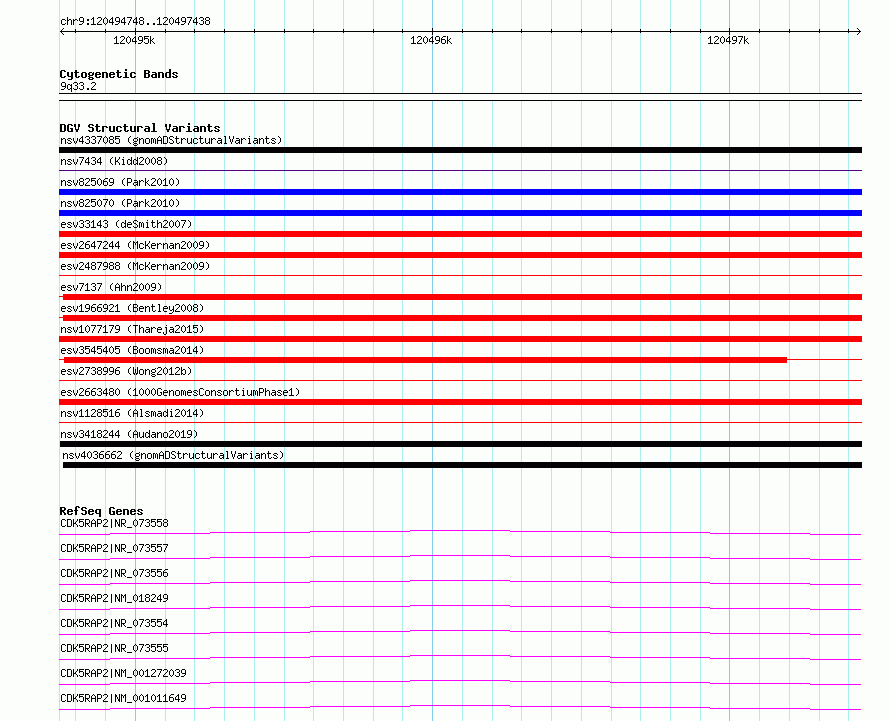Image resolution: width=890 pixels, height=721 pixels.
Task: Click esv2647244 (McKernan2009) label
Action: point(135,245)
